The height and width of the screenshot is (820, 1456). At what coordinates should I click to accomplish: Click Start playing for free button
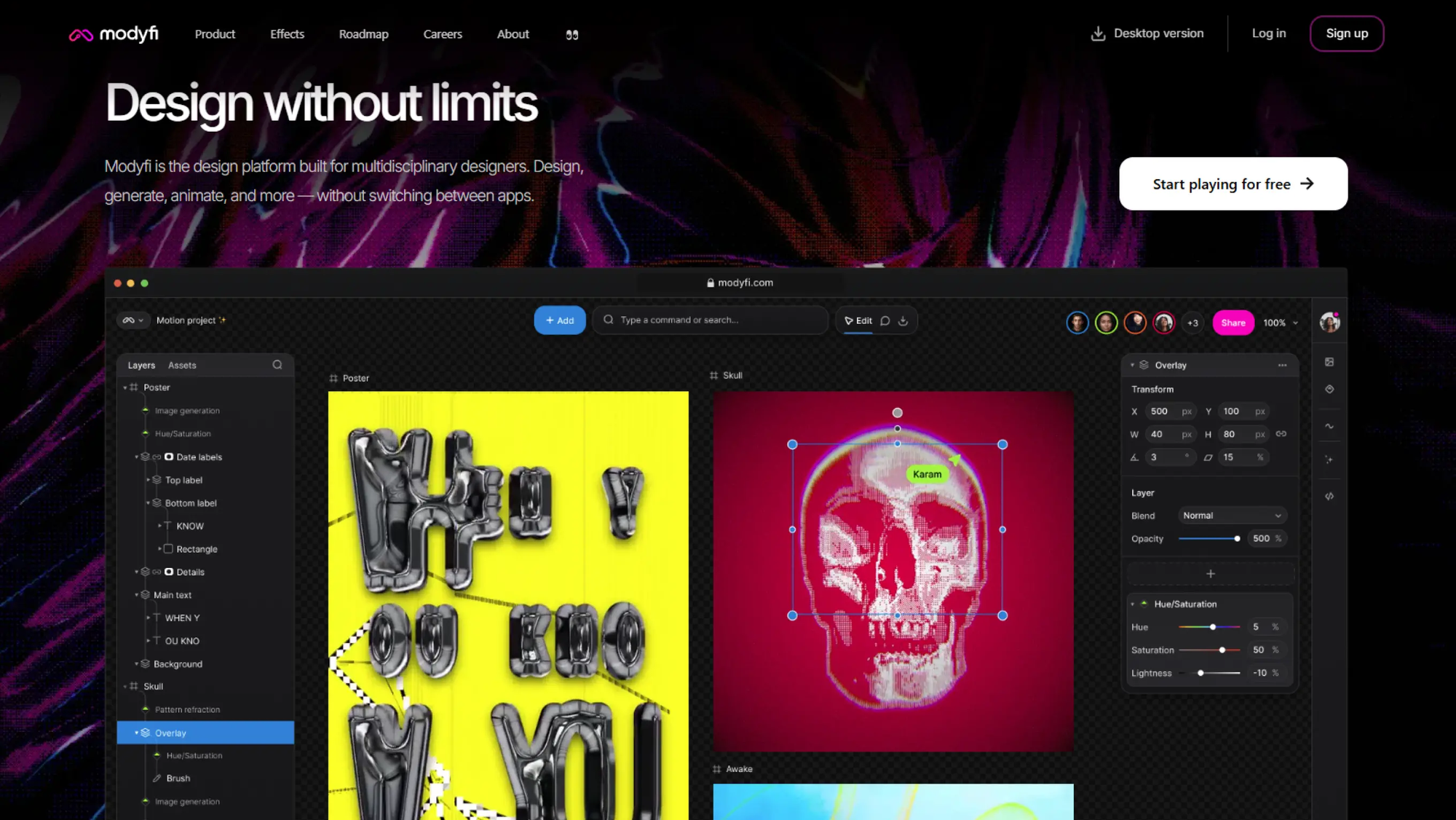tap(1233, 184)
